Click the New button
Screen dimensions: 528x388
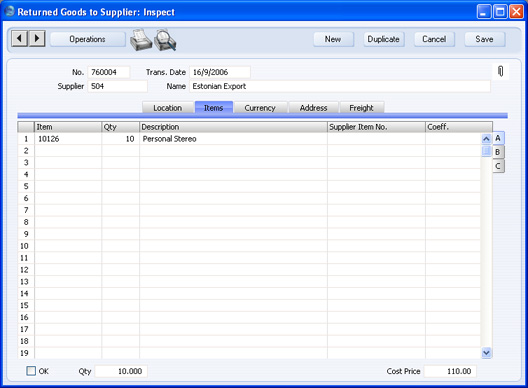(333, 39)
